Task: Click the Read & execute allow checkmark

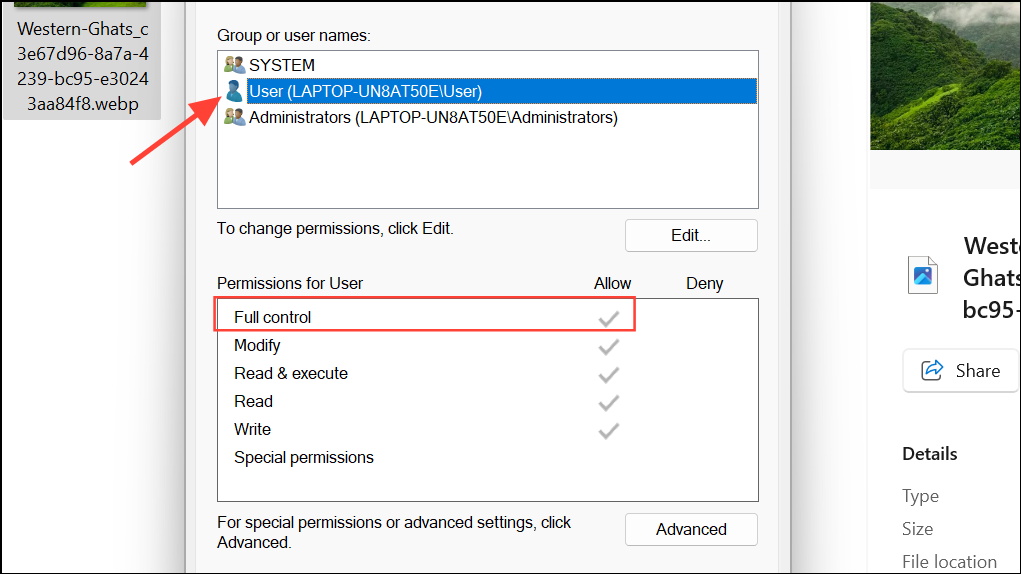Action: 609,375
